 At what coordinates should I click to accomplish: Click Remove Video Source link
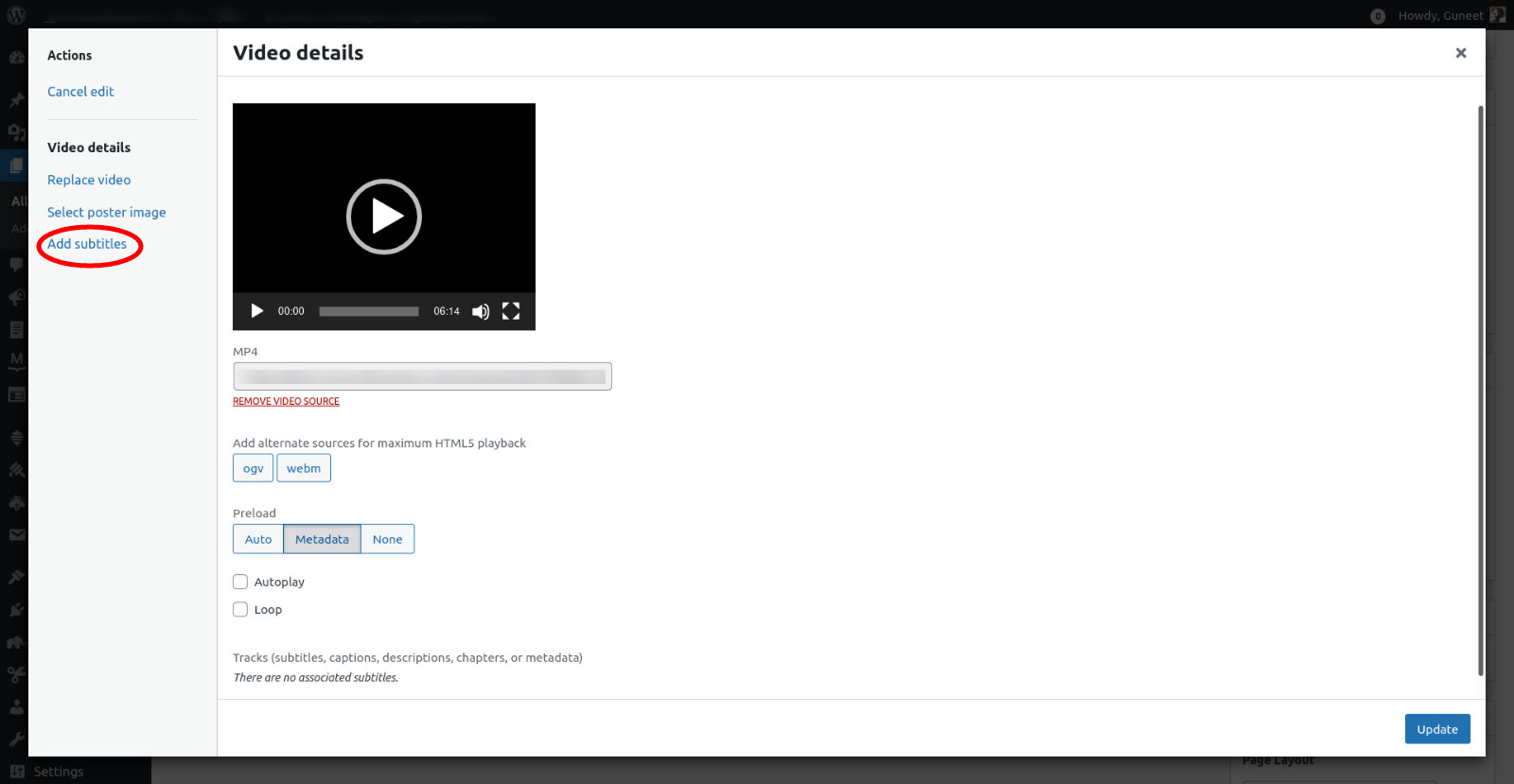(286, 401)
